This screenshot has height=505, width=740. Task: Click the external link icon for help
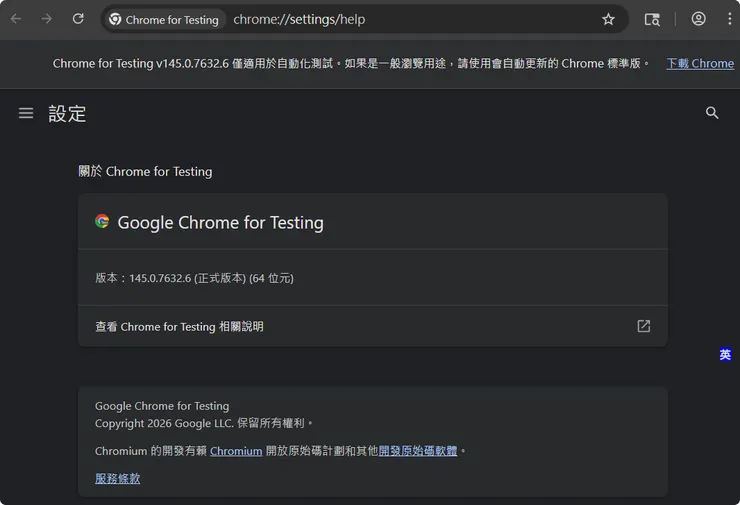tap(644, 326)
